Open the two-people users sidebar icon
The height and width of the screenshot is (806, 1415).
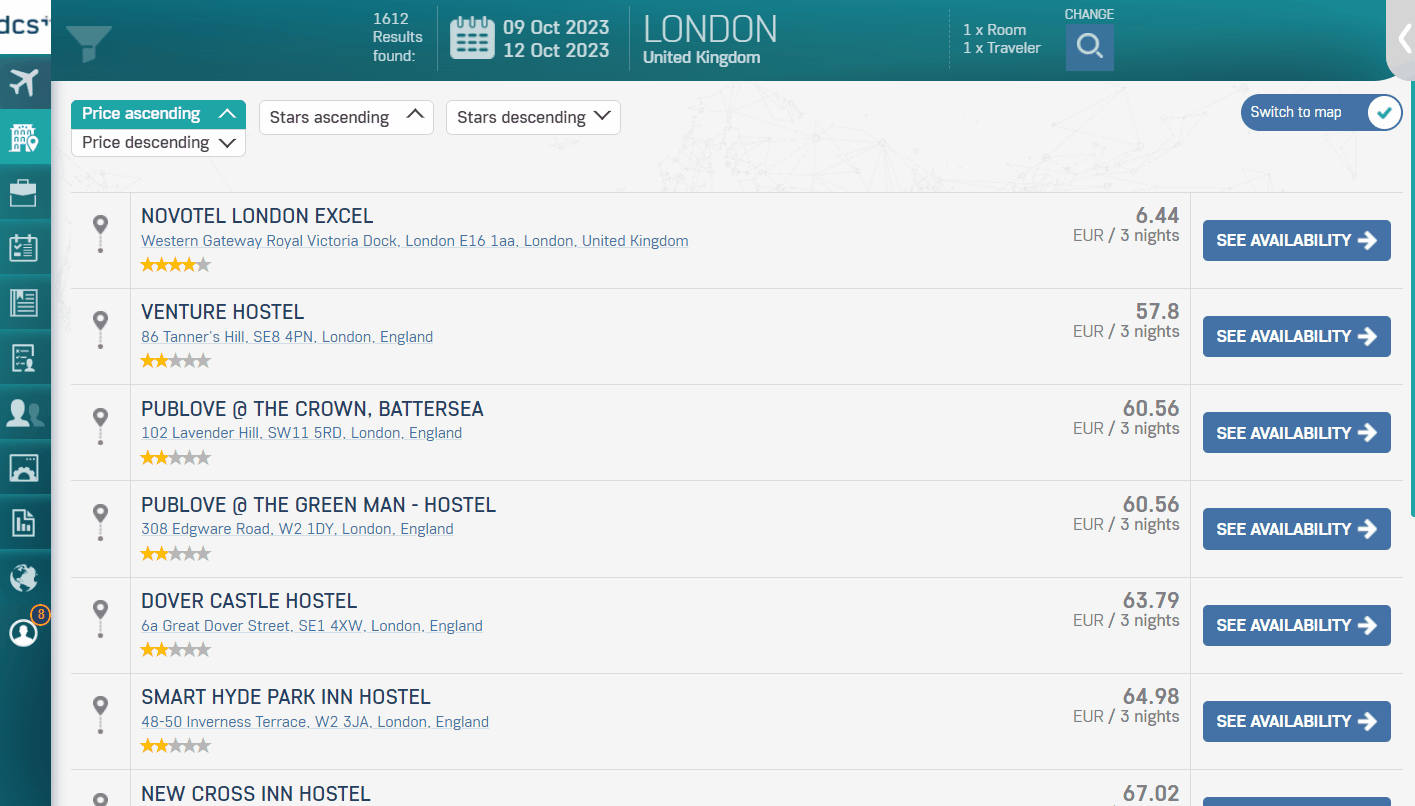[24, 412]
